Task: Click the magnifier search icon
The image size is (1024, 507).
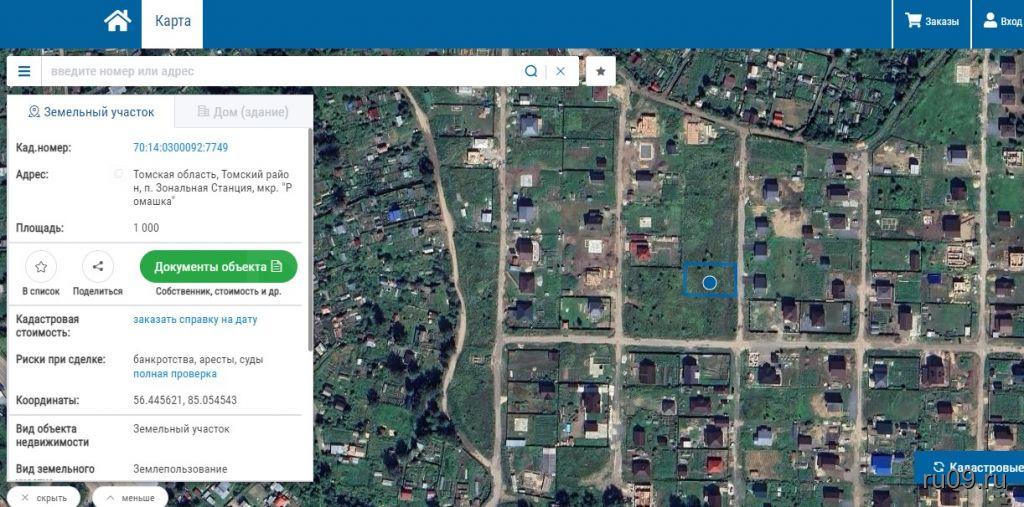Action: (x=531, y=71)
